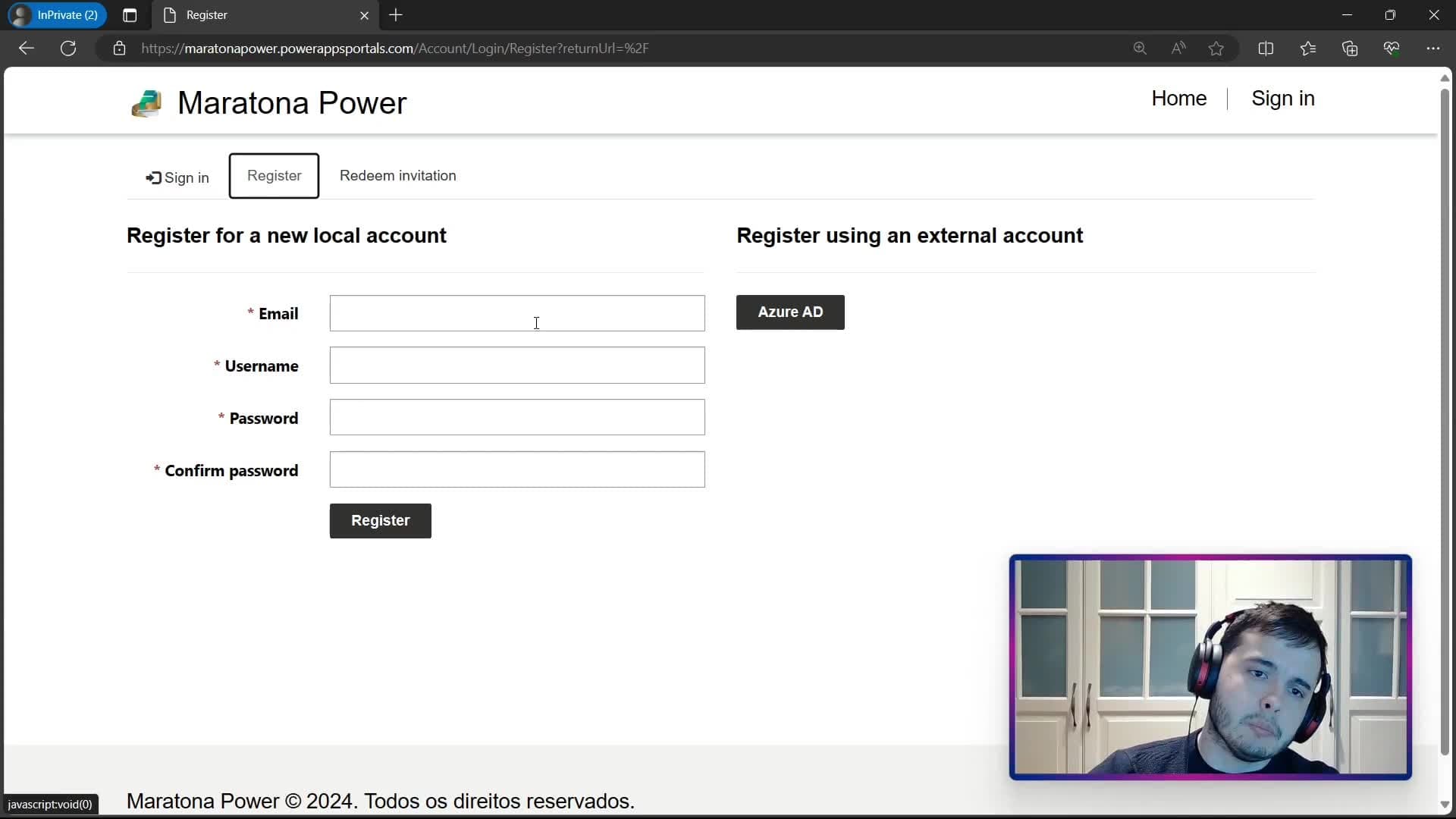Image resolution: width=1456 pixels, height=819 pixels.
Task: Go back using the browser back arrow
Action: point(27,49)
